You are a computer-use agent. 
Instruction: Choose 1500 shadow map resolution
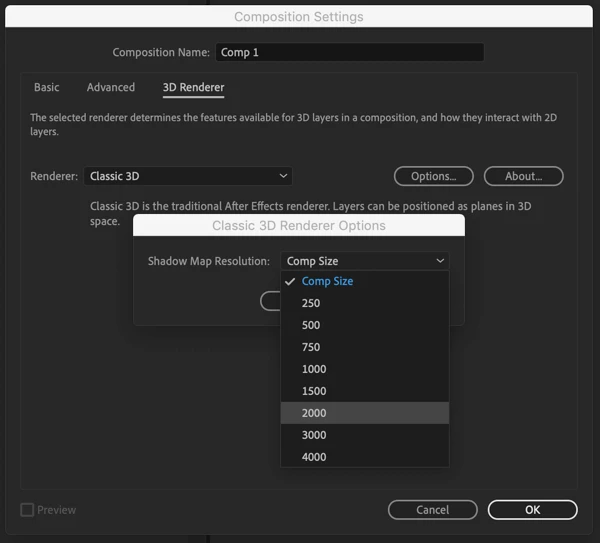coord(365,391)
